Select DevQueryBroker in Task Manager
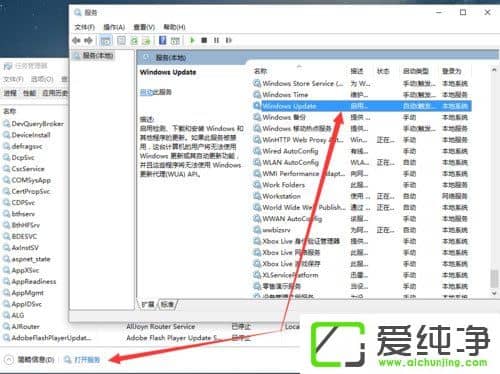The image size is (500, 374). [x=33, y=124]
